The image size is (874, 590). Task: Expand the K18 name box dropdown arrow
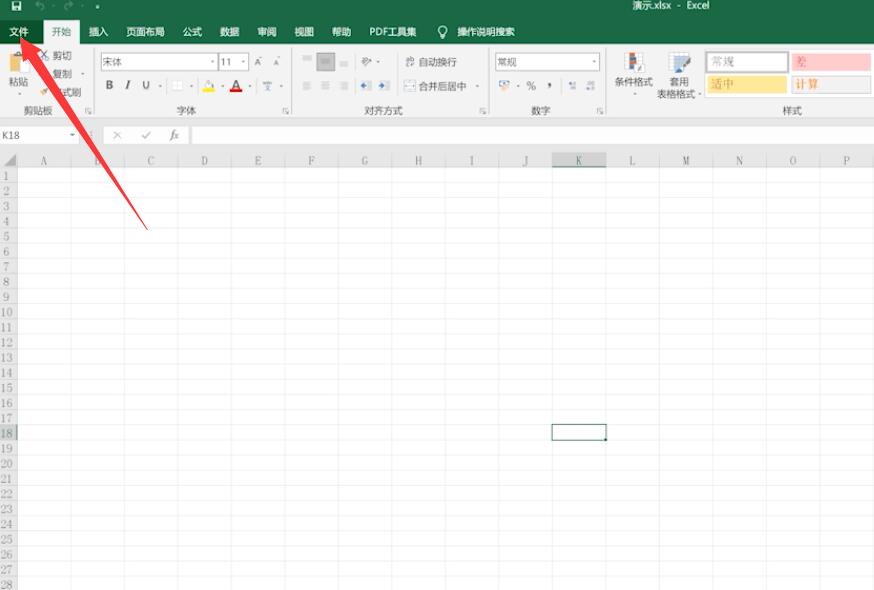pyautogui.click(x=72, y=135)
